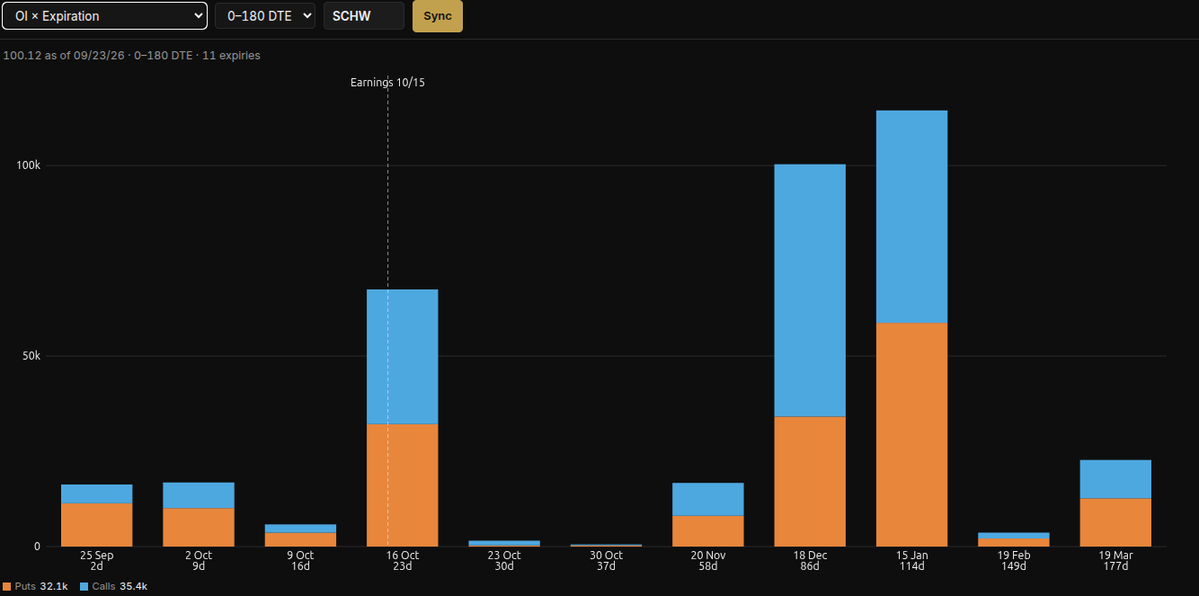This screenshot has width=1199, height=596.
Task: Click the calls segment of 20 Nov bar
Action: pos(708,499)
